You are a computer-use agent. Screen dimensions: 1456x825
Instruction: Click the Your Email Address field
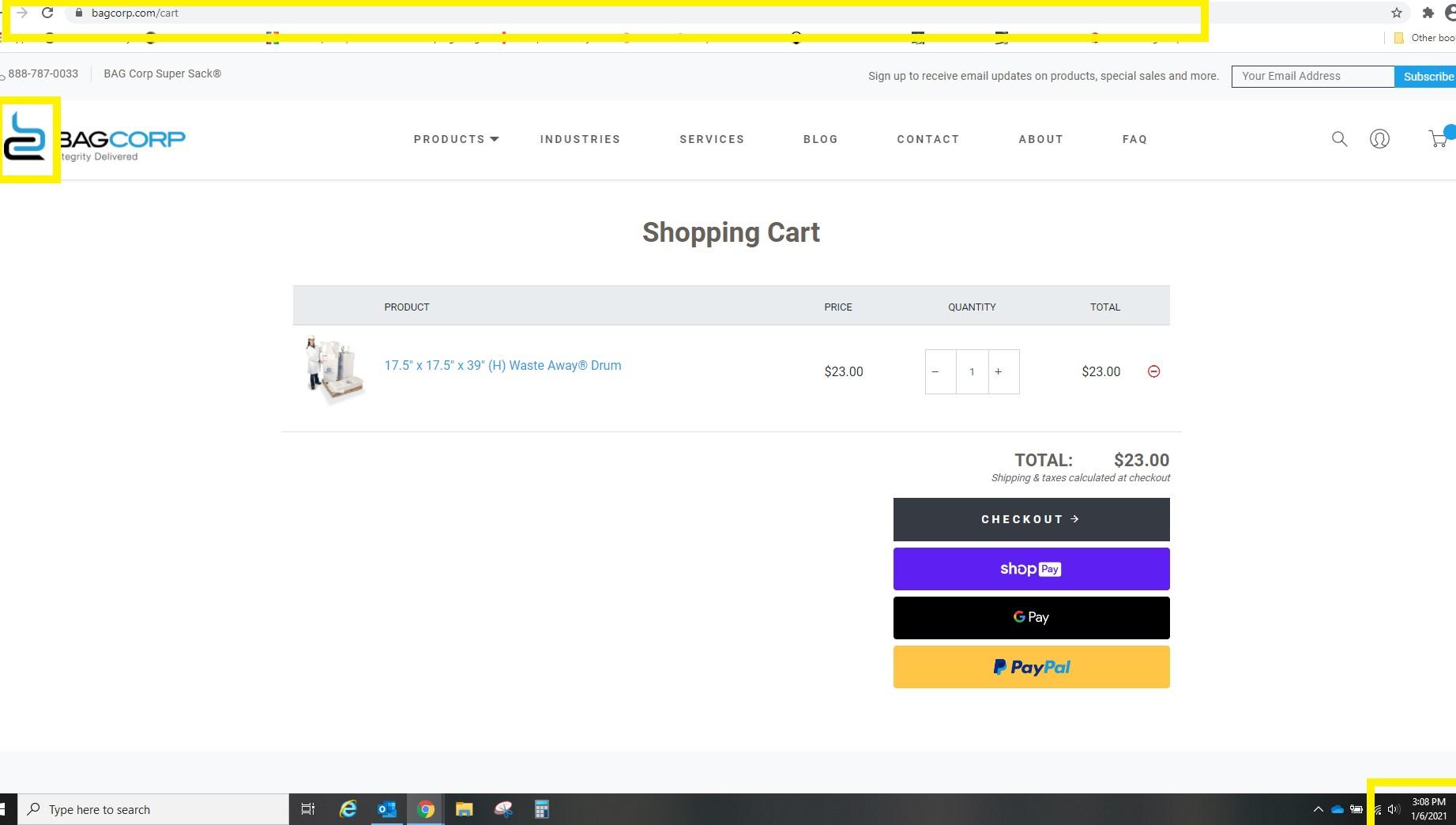pyautogui.click(x=1312, y=76)
